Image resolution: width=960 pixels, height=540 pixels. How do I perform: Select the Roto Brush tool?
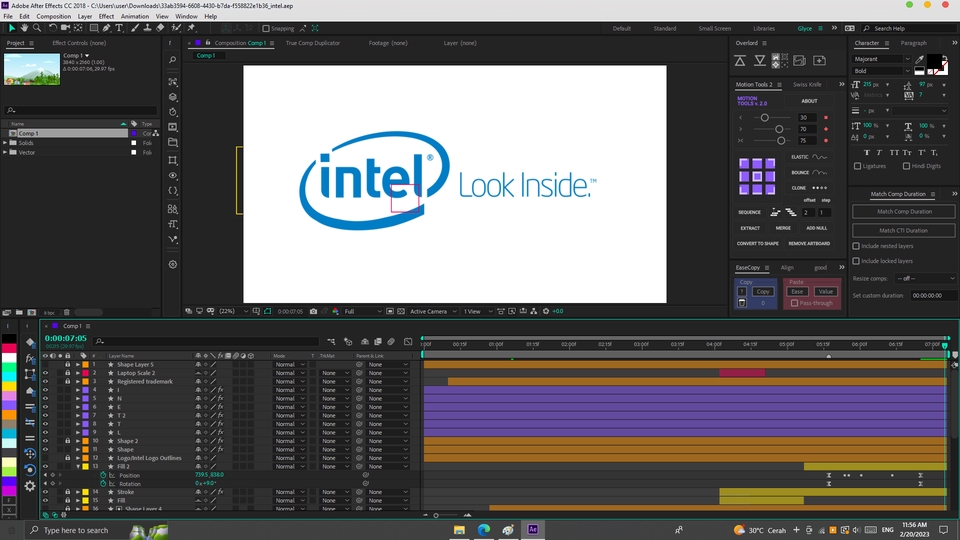pyautogui.click(x=176, y=28)
